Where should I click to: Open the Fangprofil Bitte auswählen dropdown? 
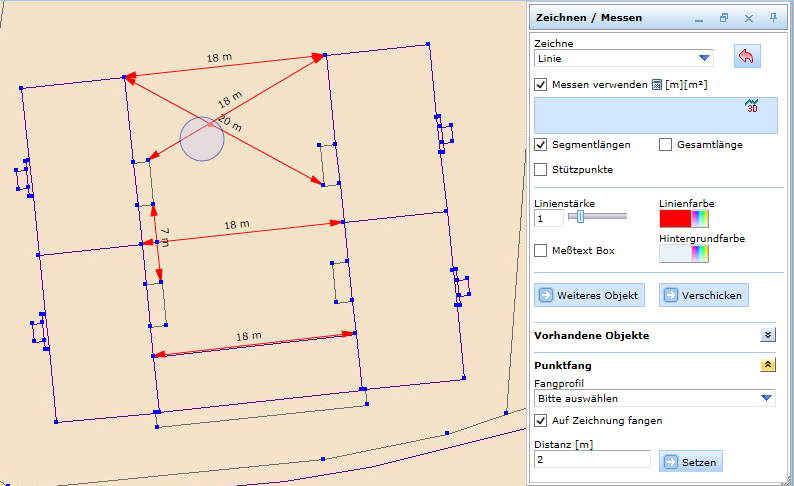[x=655, y=398]
